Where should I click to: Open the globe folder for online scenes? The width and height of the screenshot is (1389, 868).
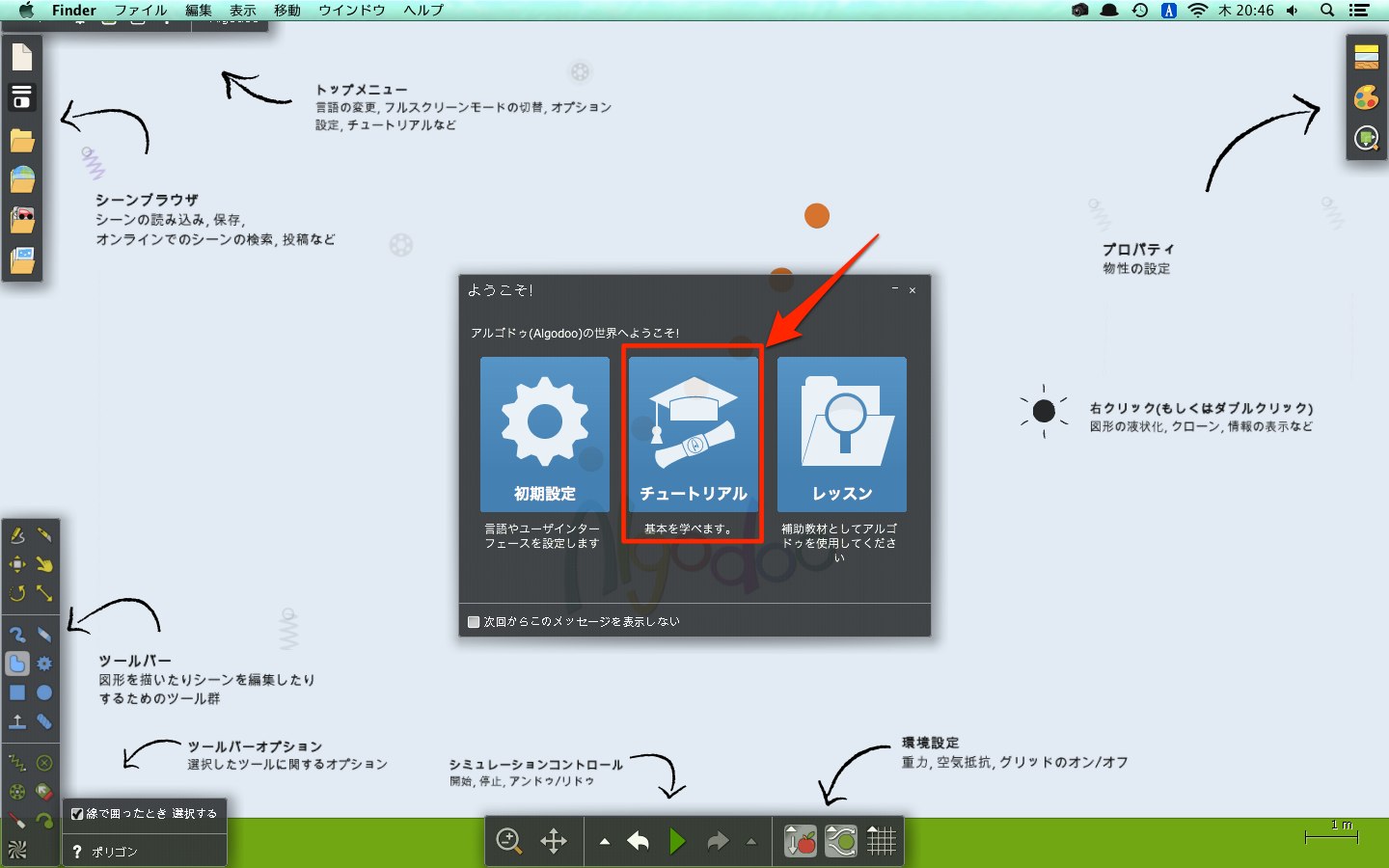[22, 180]
